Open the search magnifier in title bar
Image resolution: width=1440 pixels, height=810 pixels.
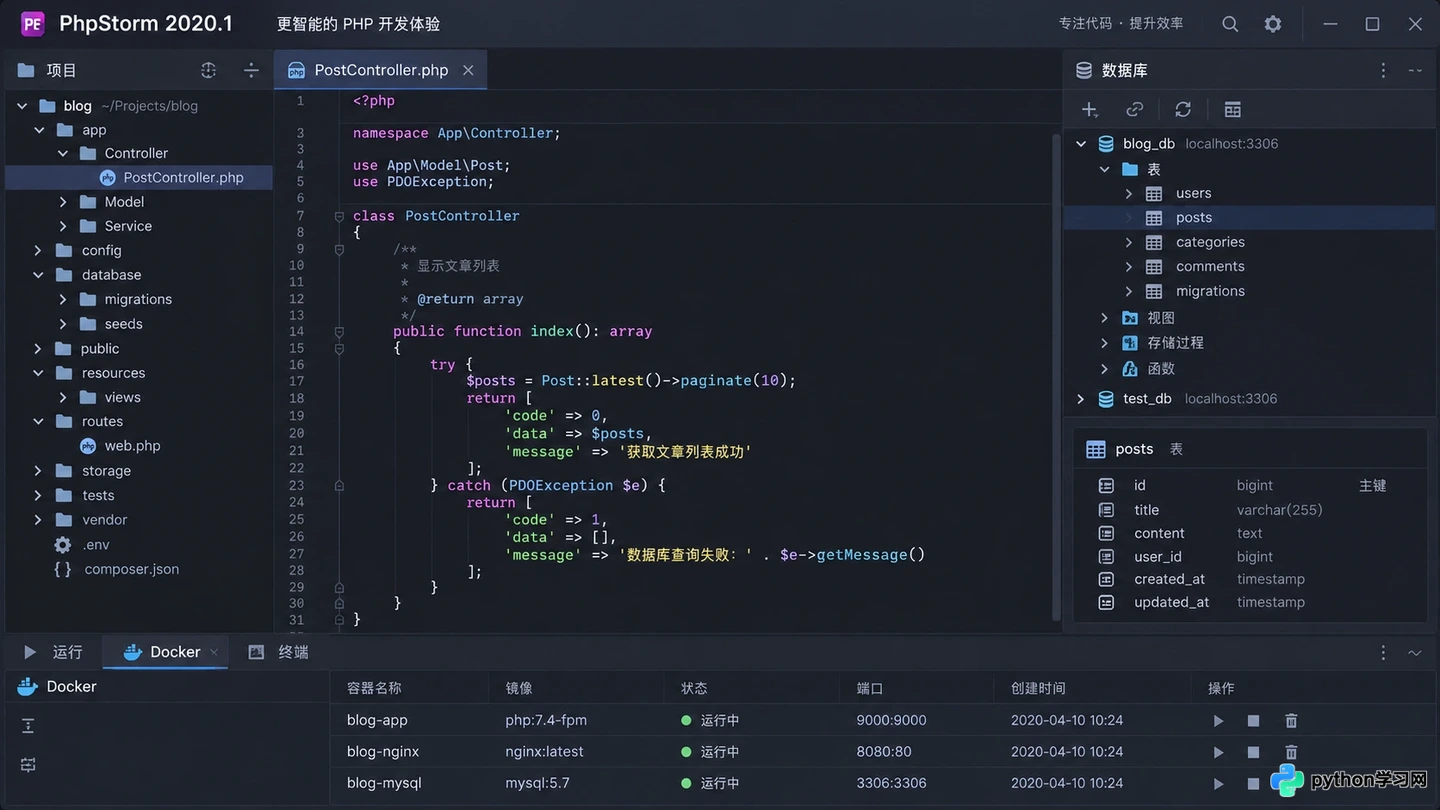pos(1230,24)
